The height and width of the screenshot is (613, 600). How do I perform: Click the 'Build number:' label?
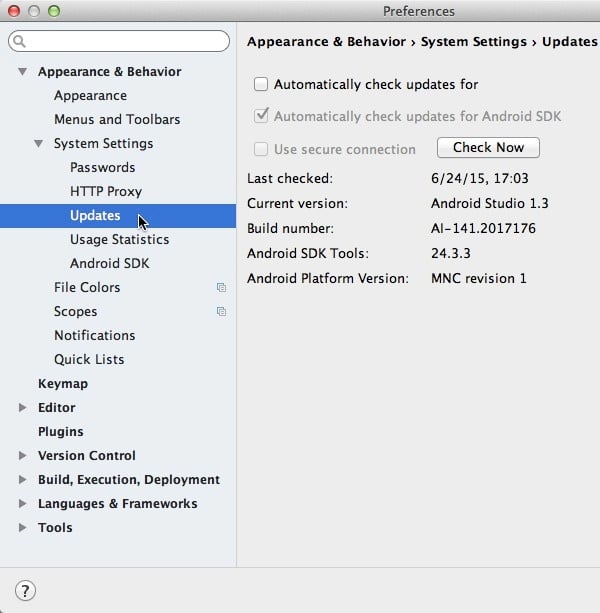[290, 228]
